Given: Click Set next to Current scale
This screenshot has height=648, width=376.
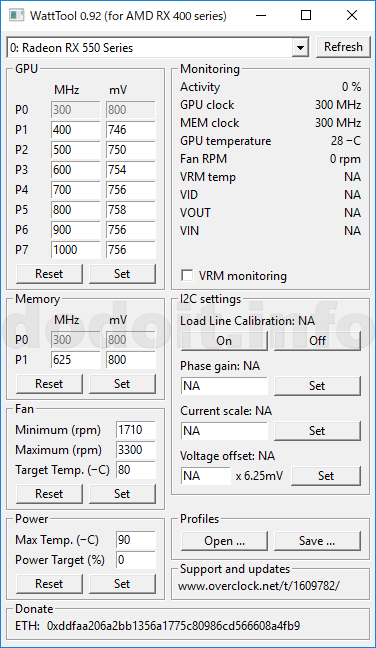Looking at the screenshot, I should (317, 431).
